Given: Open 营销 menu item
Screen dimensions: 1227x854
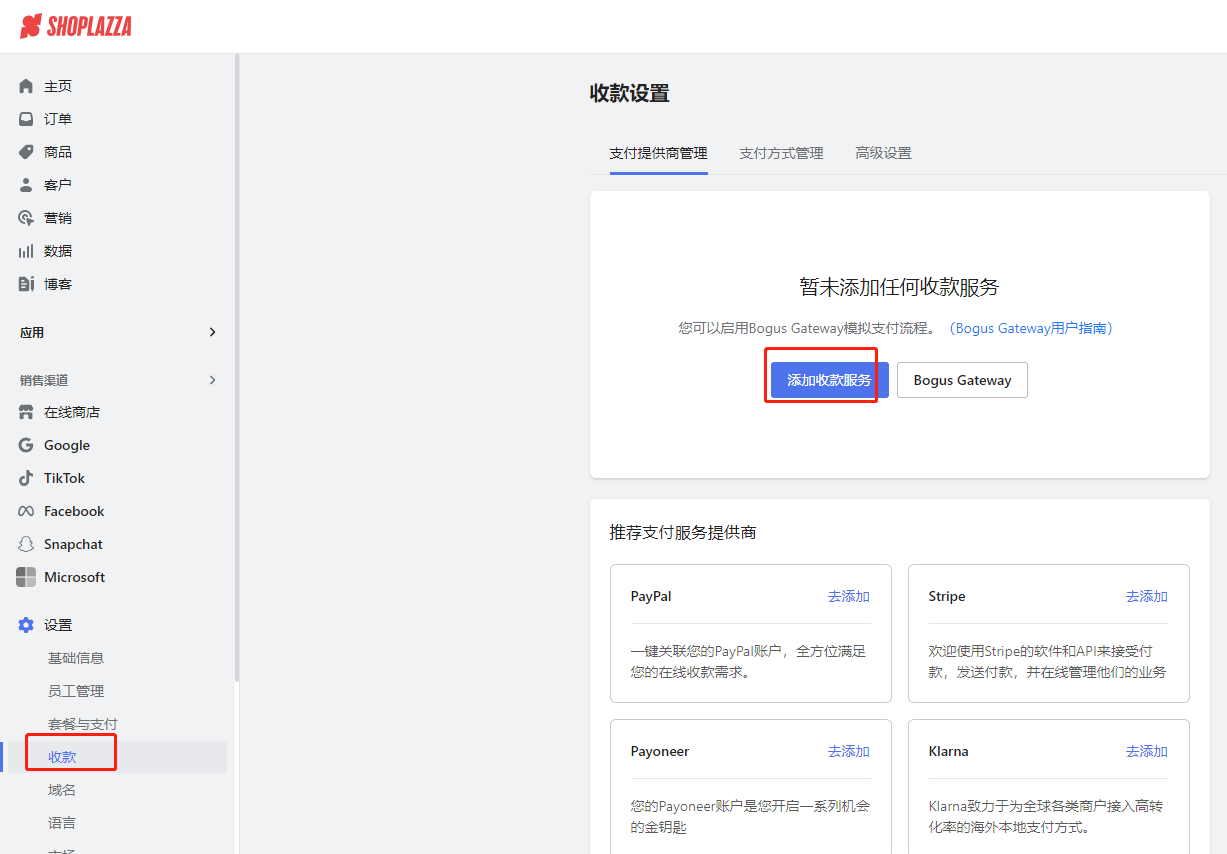Looking at the screenshot, I should pyautogui.click(x=58, y=218).
